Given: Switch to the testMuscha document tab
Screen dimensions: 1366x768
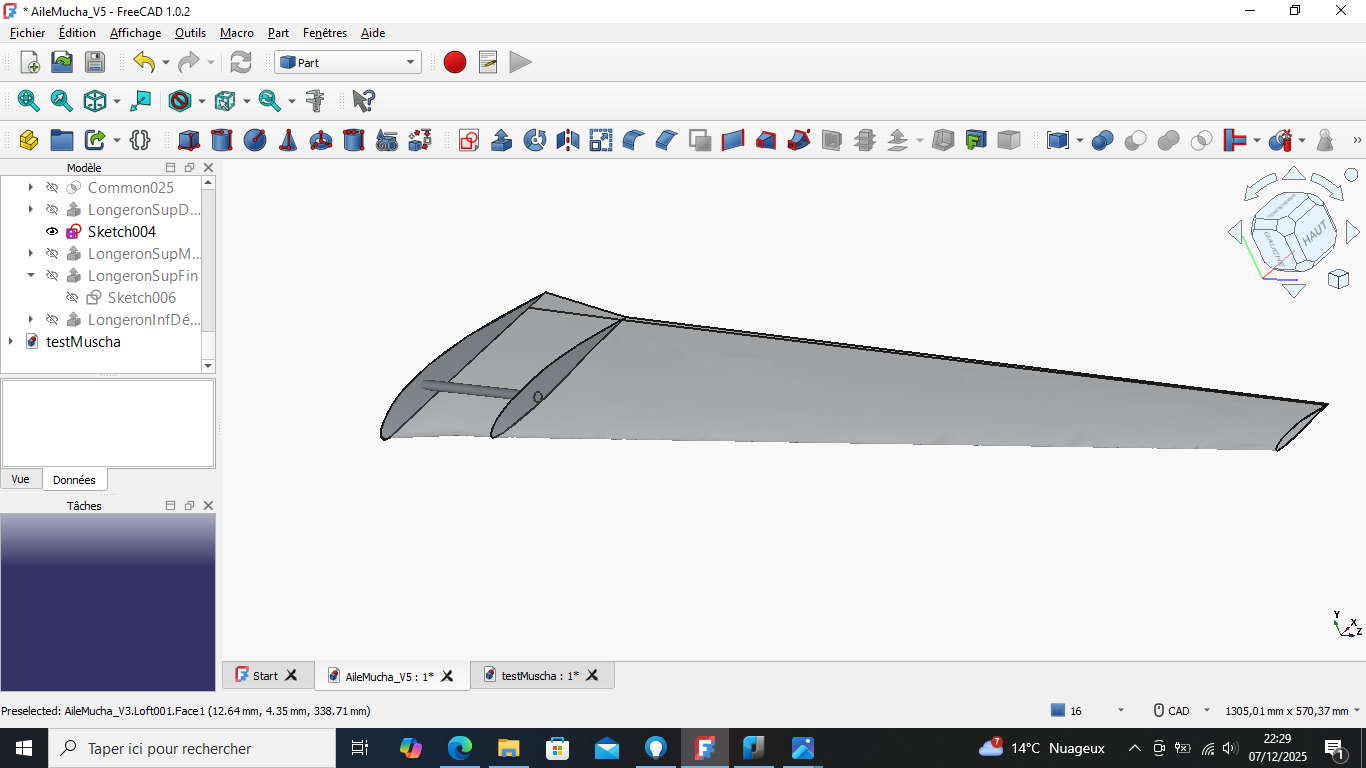Looking at the screenshot, I should pyautogui.click(x=539, y=676).
